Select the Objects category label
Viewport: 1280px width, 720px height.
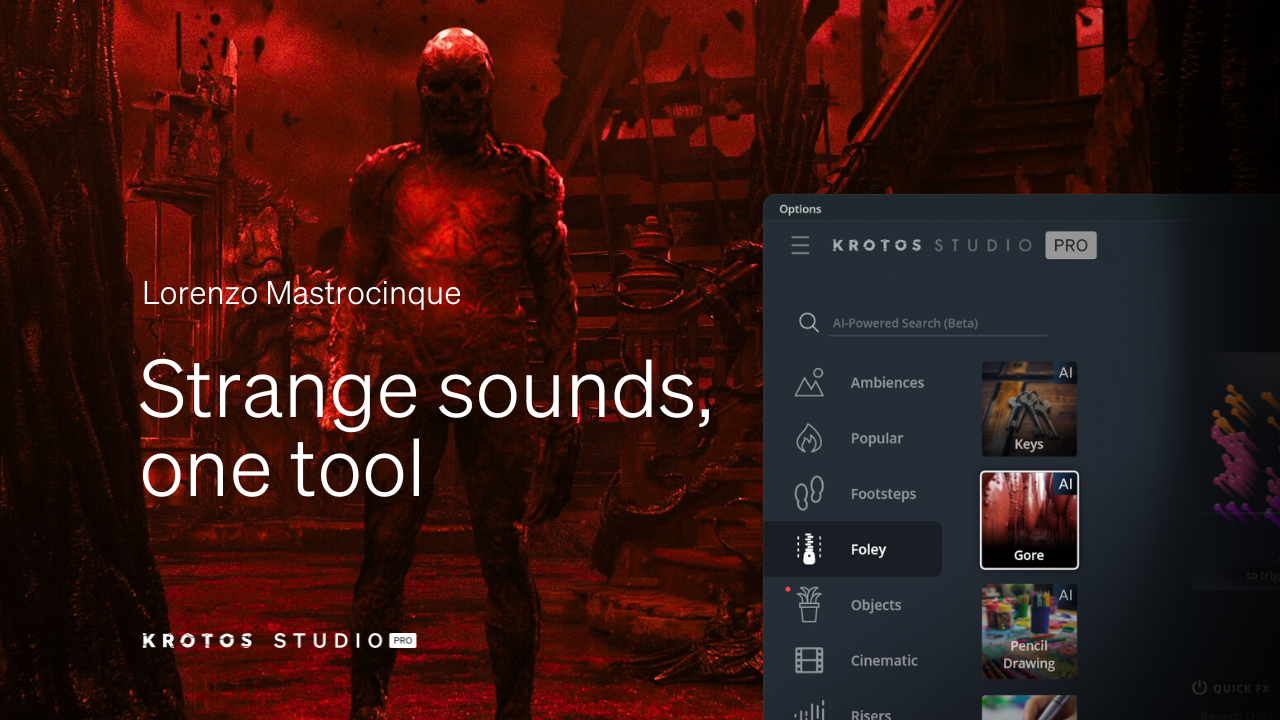[x=876, y=605]
